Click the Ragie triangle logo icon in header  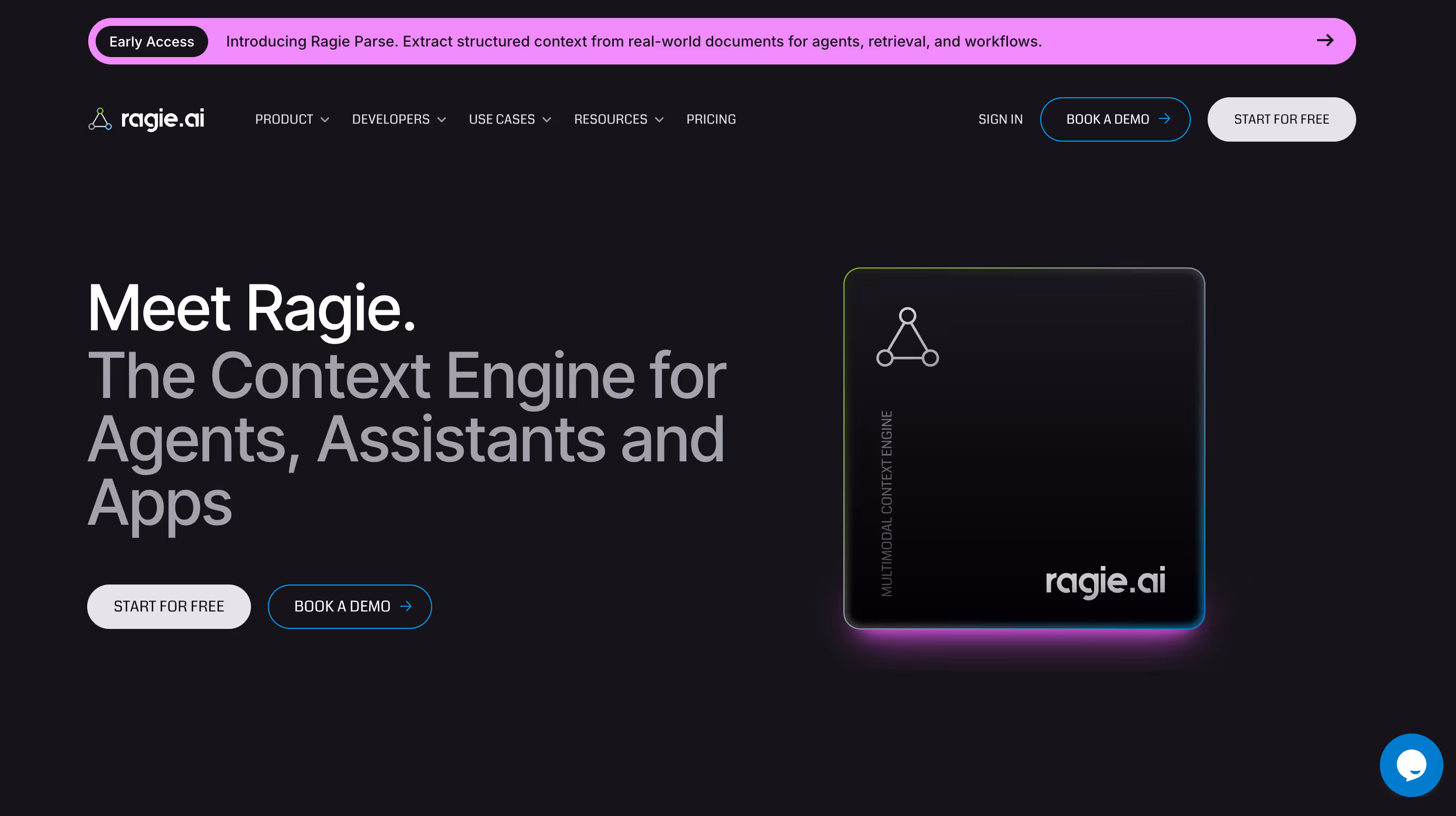pyautogui.click(x=100, y=119)
